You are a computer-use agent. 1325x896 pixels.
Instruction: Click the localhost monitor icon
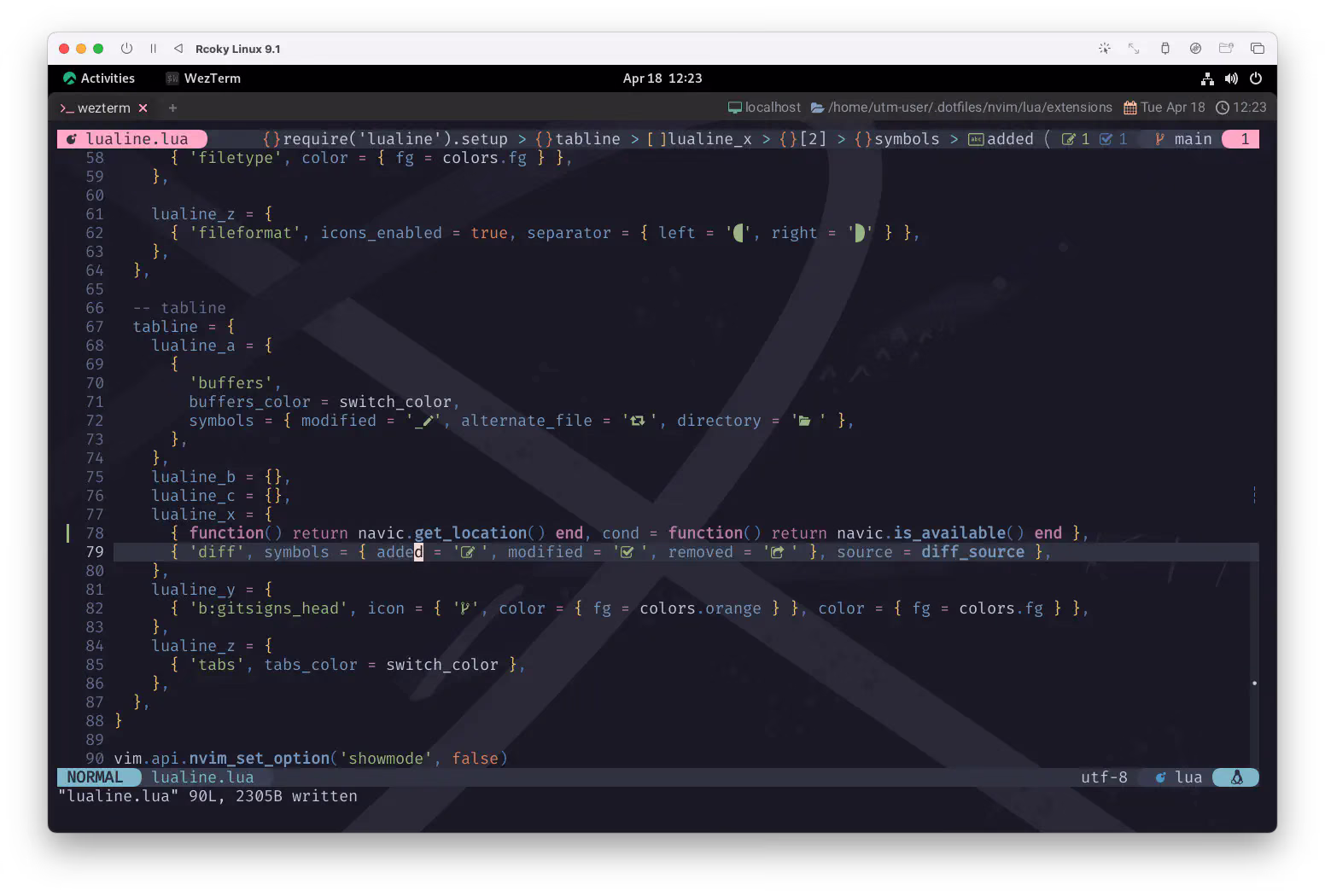tap(734, 108)
